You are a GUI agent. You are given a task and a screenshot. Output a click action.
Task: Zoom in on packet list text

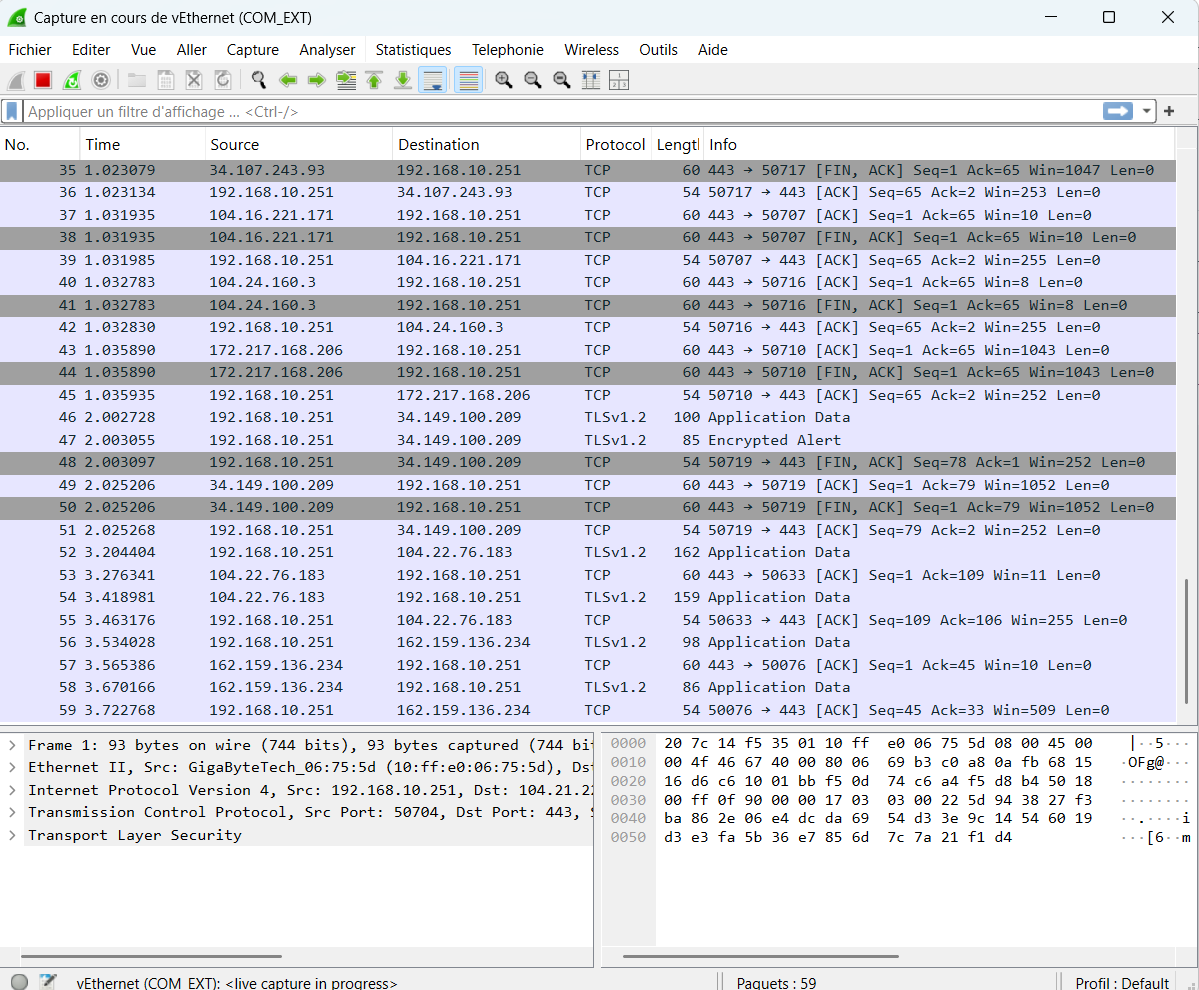pos(504,80)
